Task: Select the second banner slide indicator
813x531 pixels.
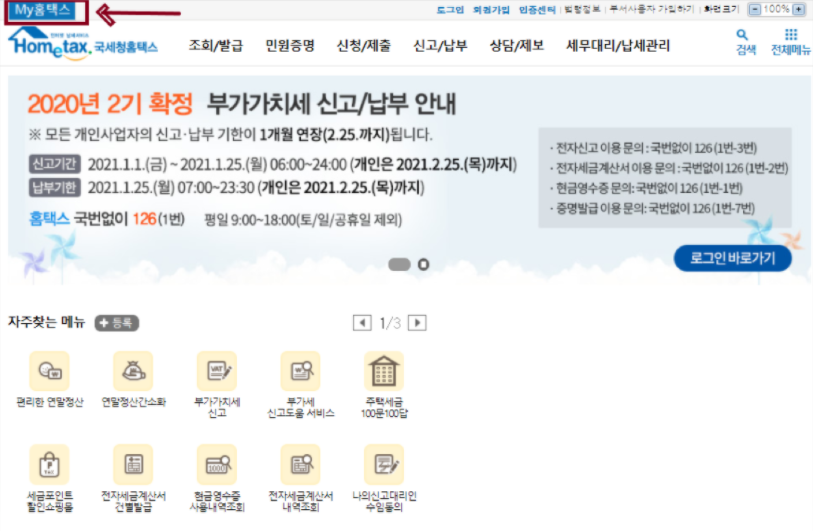Action: tap(424, 264)
